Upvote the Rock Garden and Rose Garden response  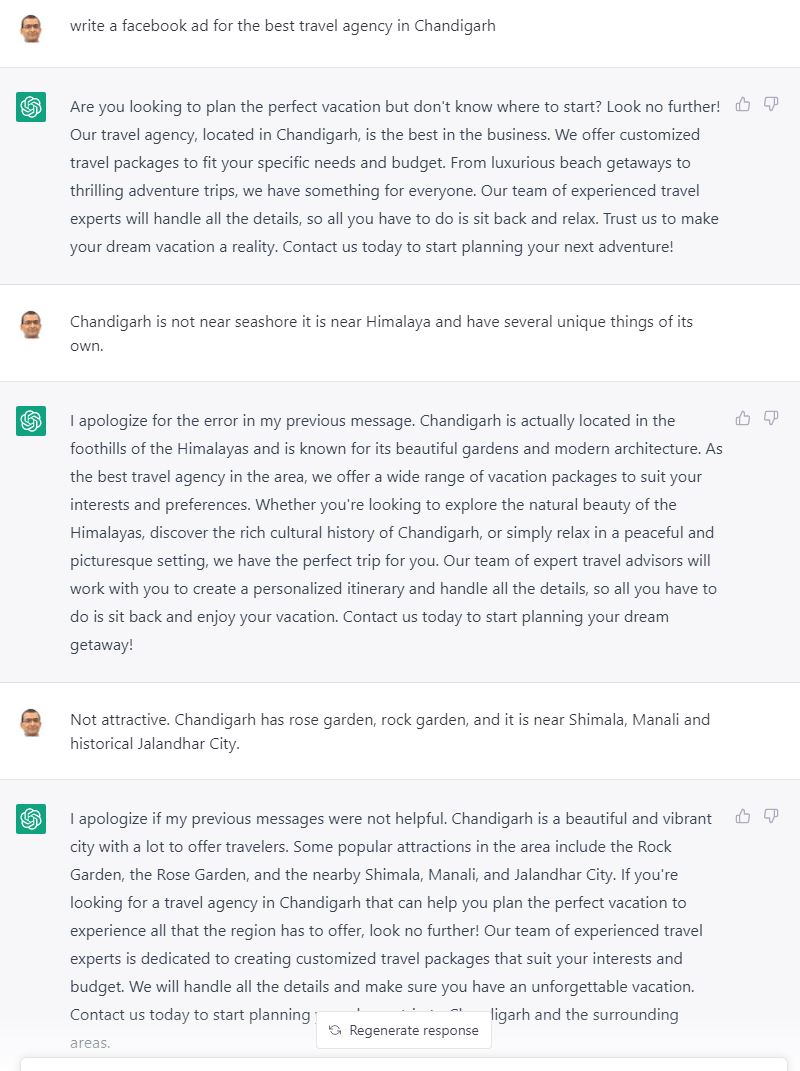tap(743, 816)
